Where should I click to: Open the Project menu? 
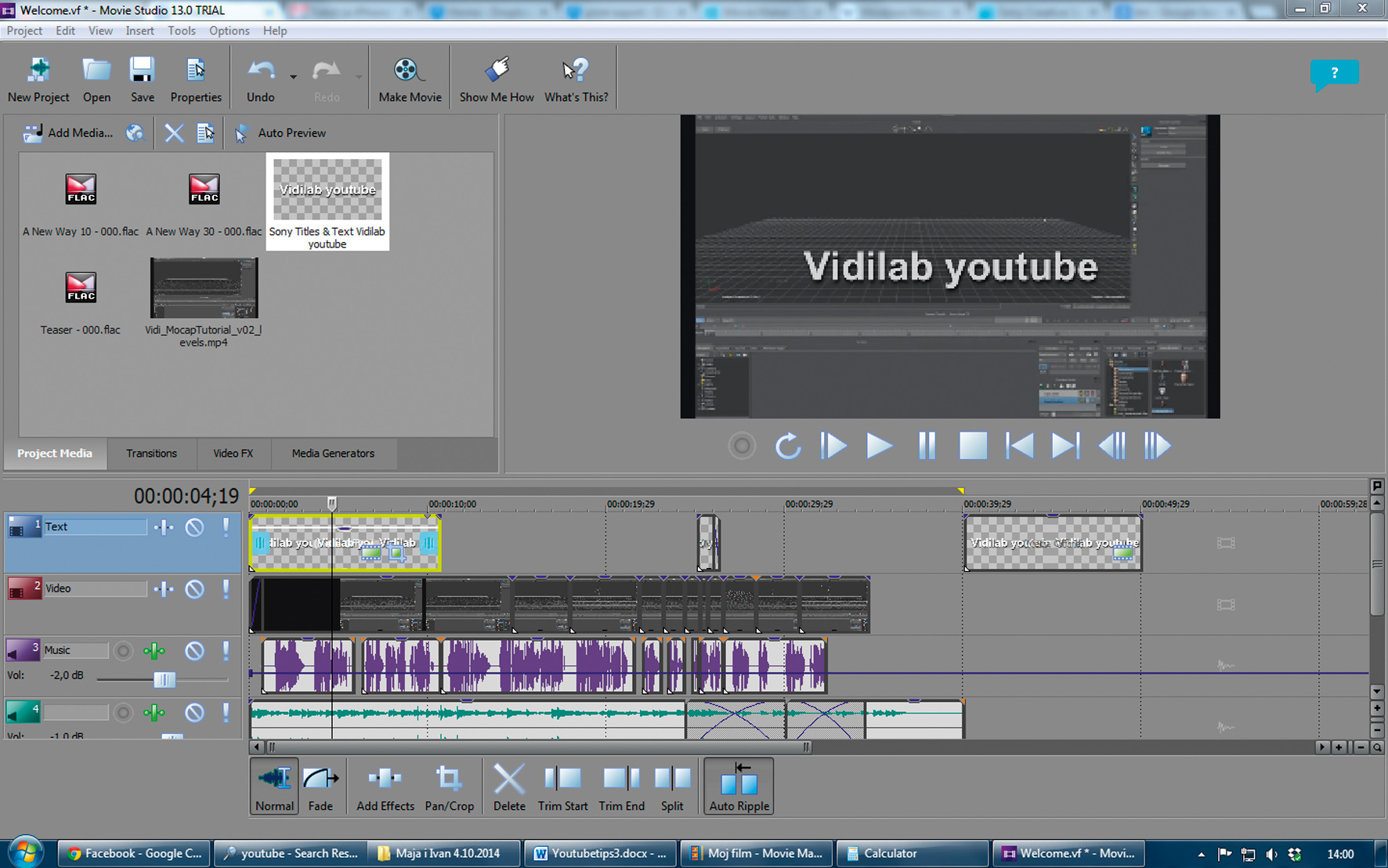pos(24,31)
